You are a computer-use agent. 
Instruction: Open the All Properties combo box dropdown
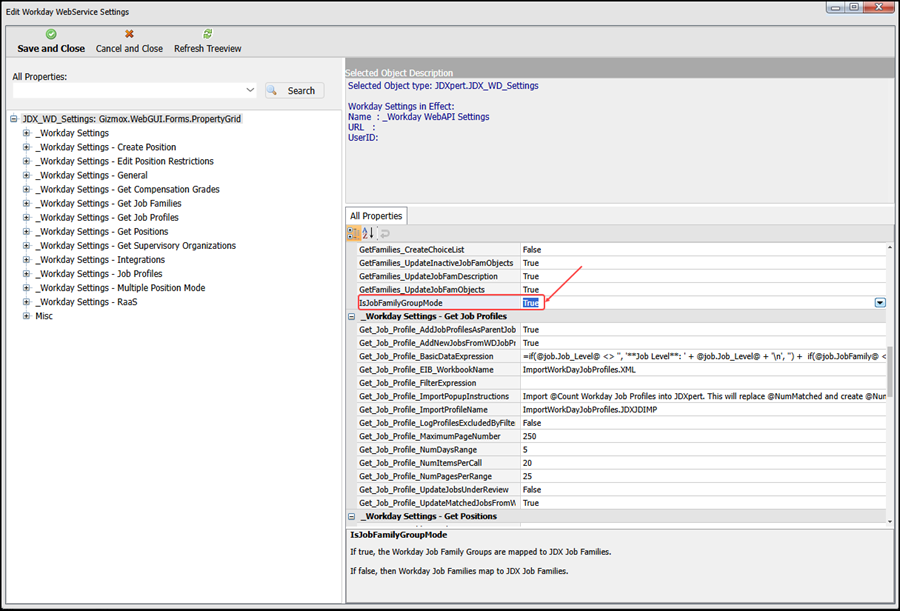(250, 90)
